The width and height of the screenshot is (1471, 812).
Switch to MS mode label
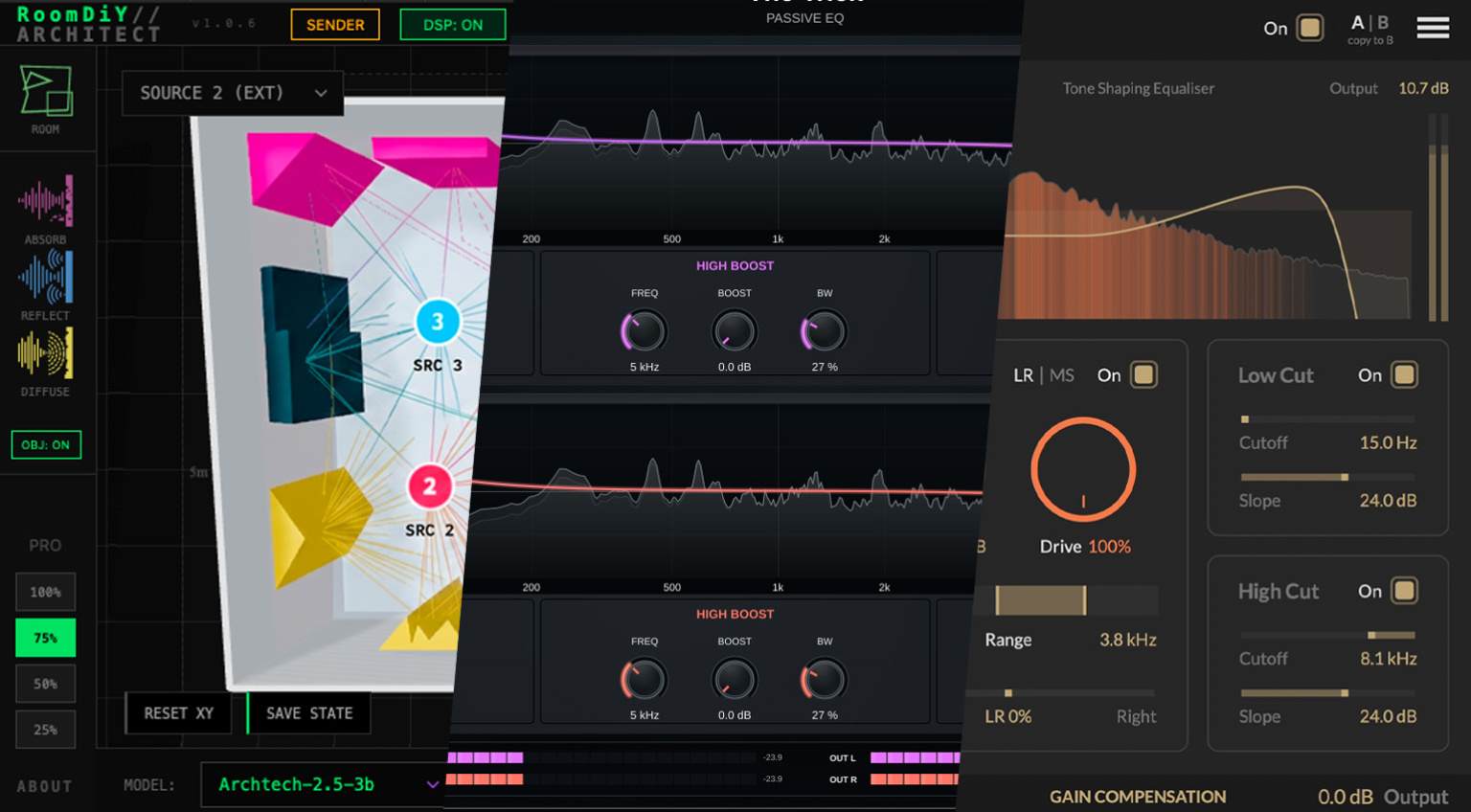pos(1062,375)
